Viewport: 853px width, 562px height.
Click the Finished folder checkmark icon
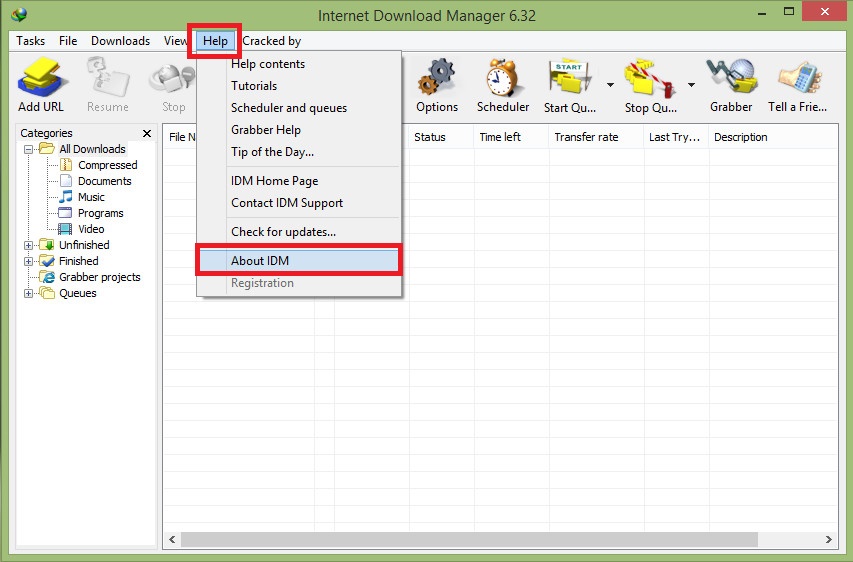pos(47,261)
